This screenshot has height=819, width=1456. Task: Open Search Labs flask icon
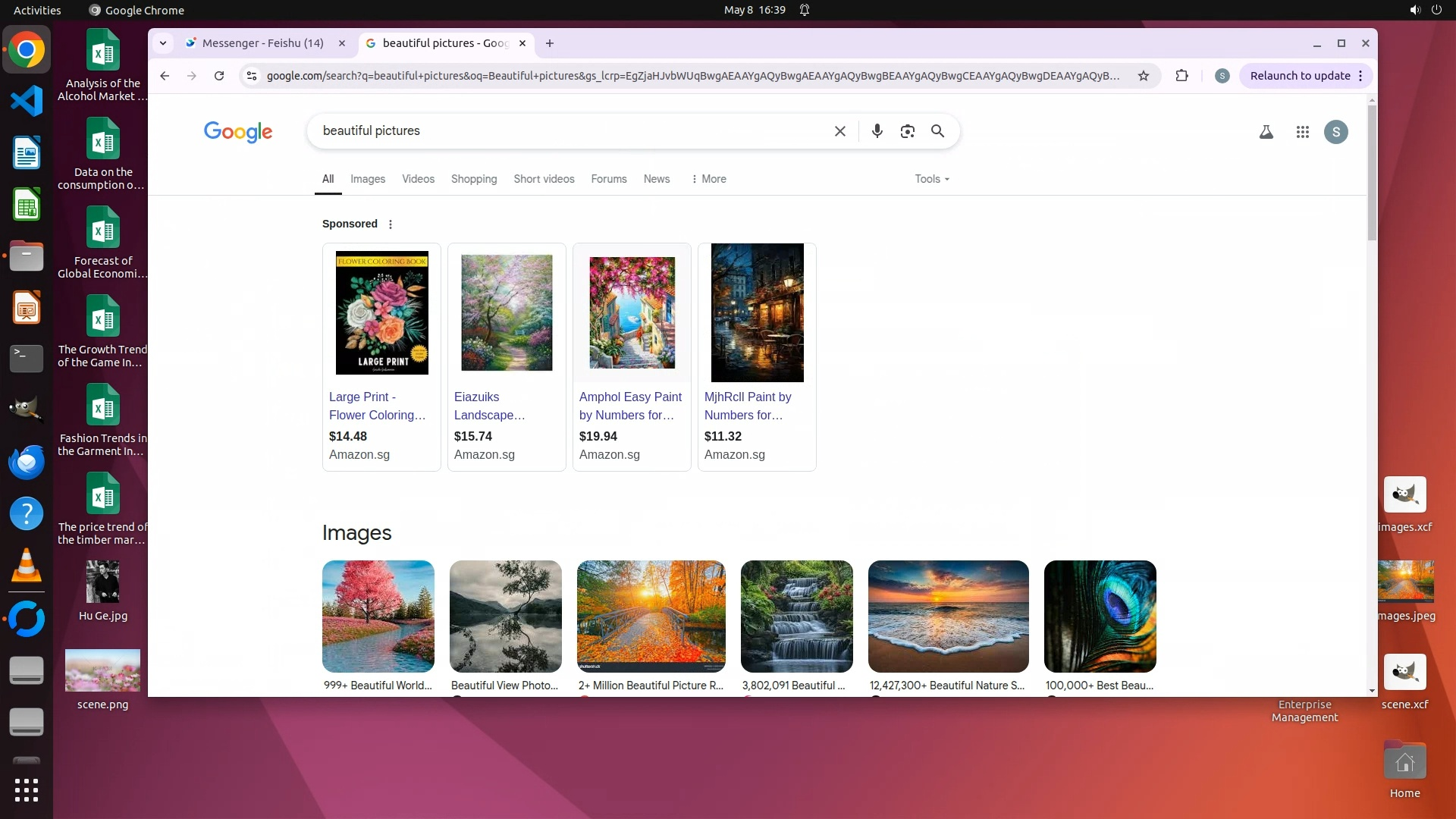pos(1266,132)
